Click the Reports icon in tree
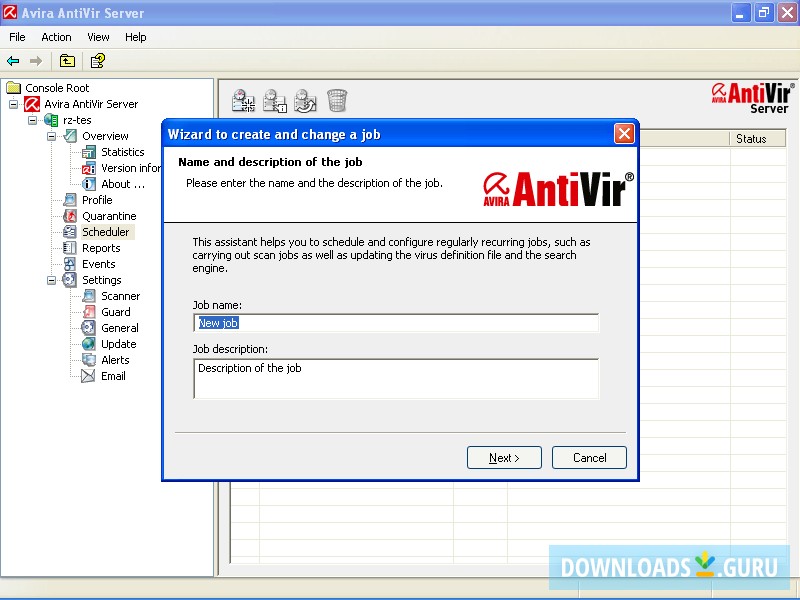800x600 pixels. pos(70,248)
